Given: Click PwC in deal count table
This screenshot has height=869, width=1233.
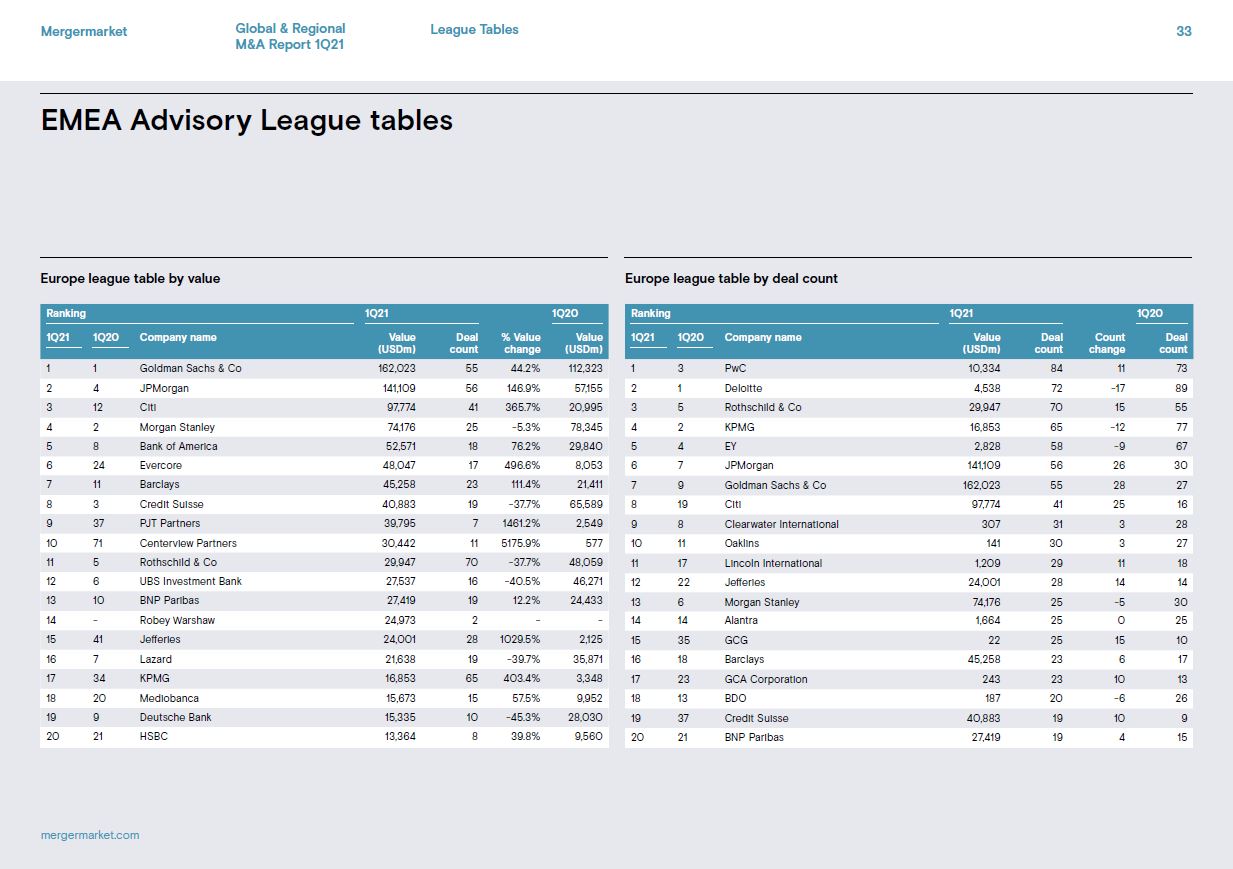Looking at the screenshot, I should click(x=735, y=369).
